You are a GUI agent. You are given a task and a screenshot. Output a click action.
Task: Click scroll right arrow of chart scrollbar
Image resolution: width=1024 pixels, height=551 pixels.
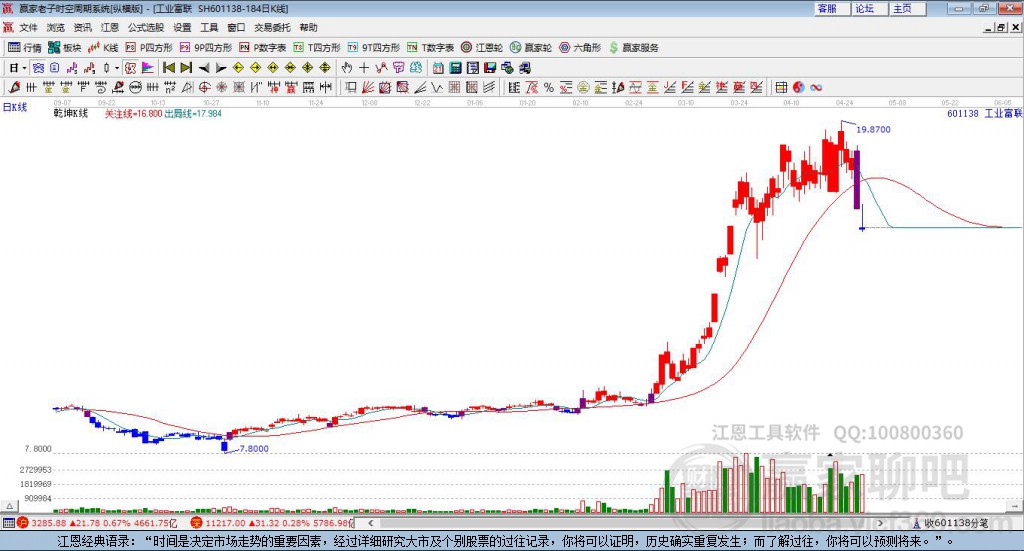click(x=880, y=523)
